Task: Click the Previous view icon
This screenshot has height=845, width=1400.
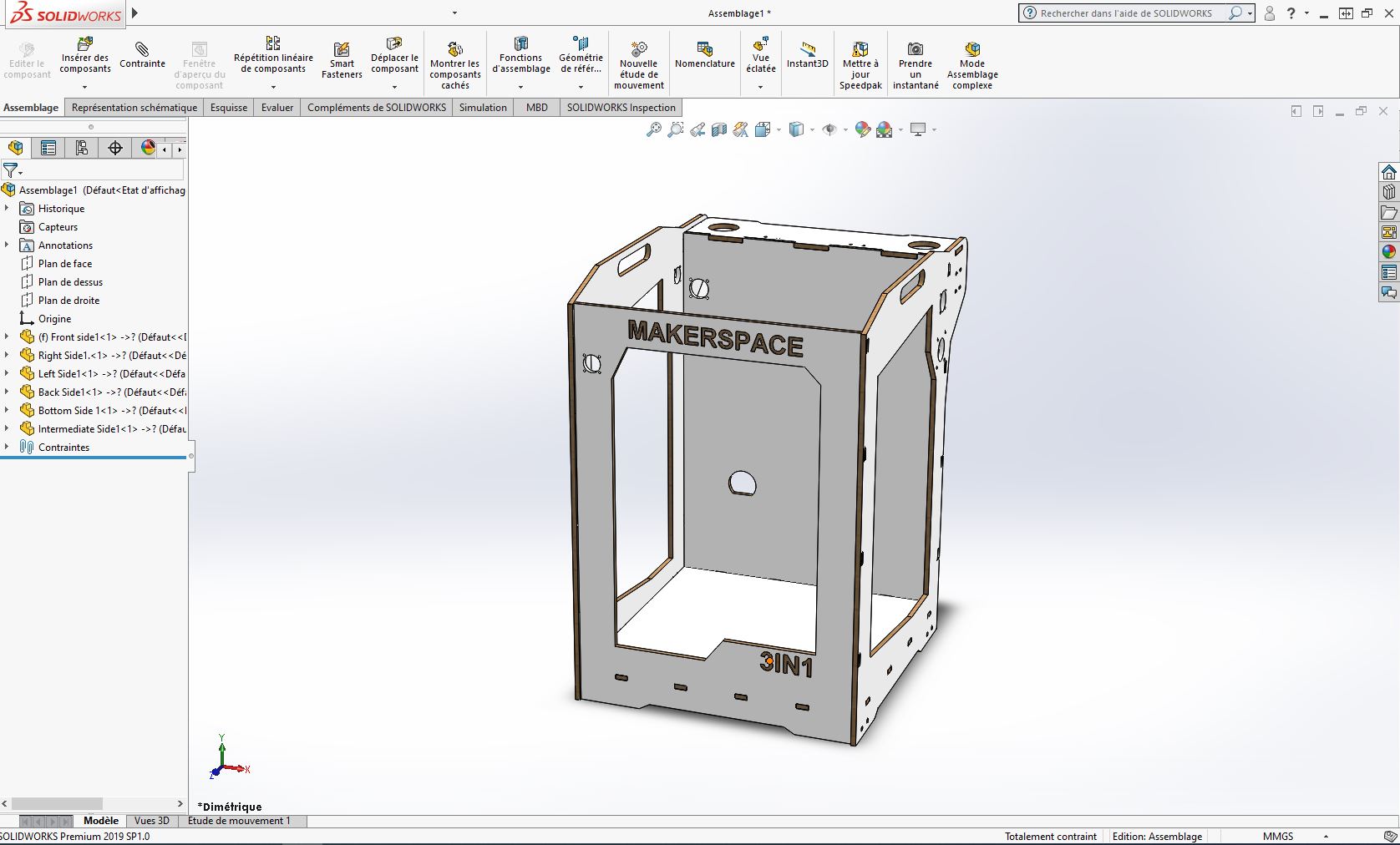Action: pos(697,129)
